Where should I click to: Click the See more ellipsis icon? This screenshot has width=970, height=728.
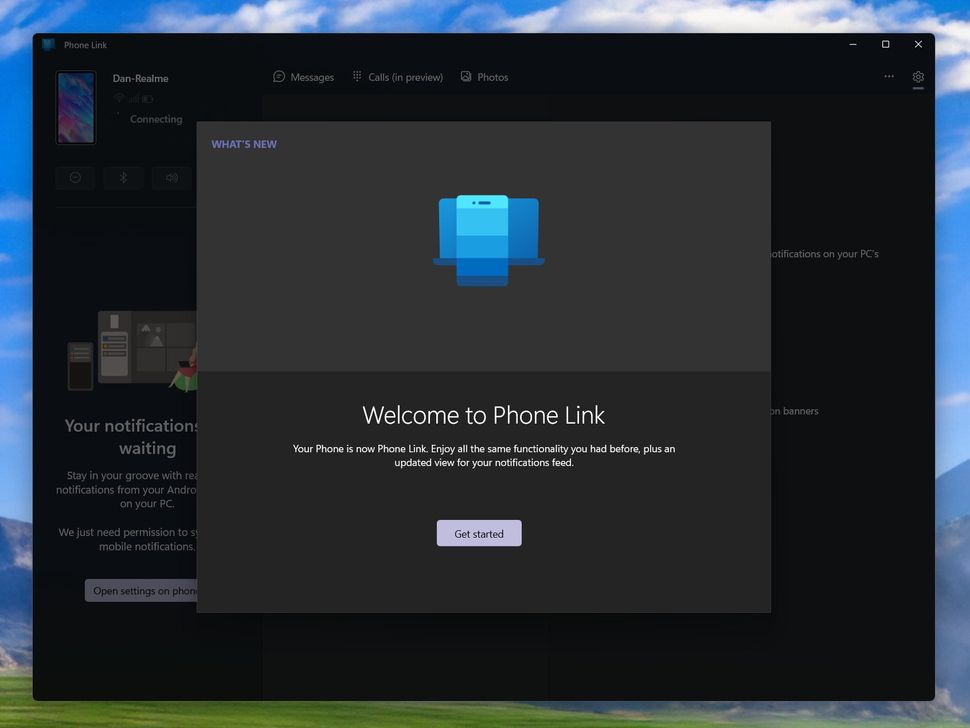coord(889,77)
